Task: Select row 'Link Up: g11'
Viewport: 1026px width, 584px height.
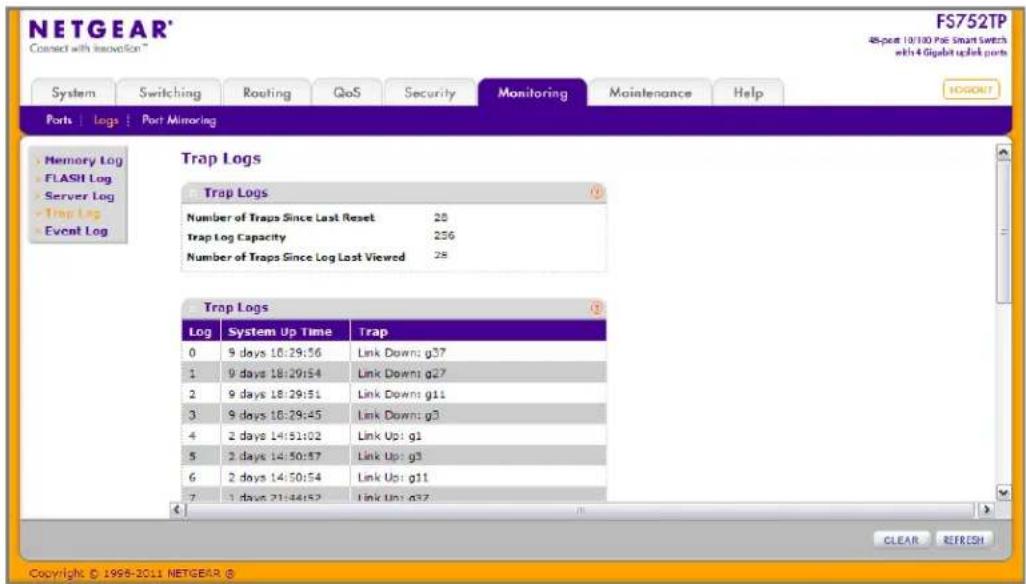Action: pos(394,477)
